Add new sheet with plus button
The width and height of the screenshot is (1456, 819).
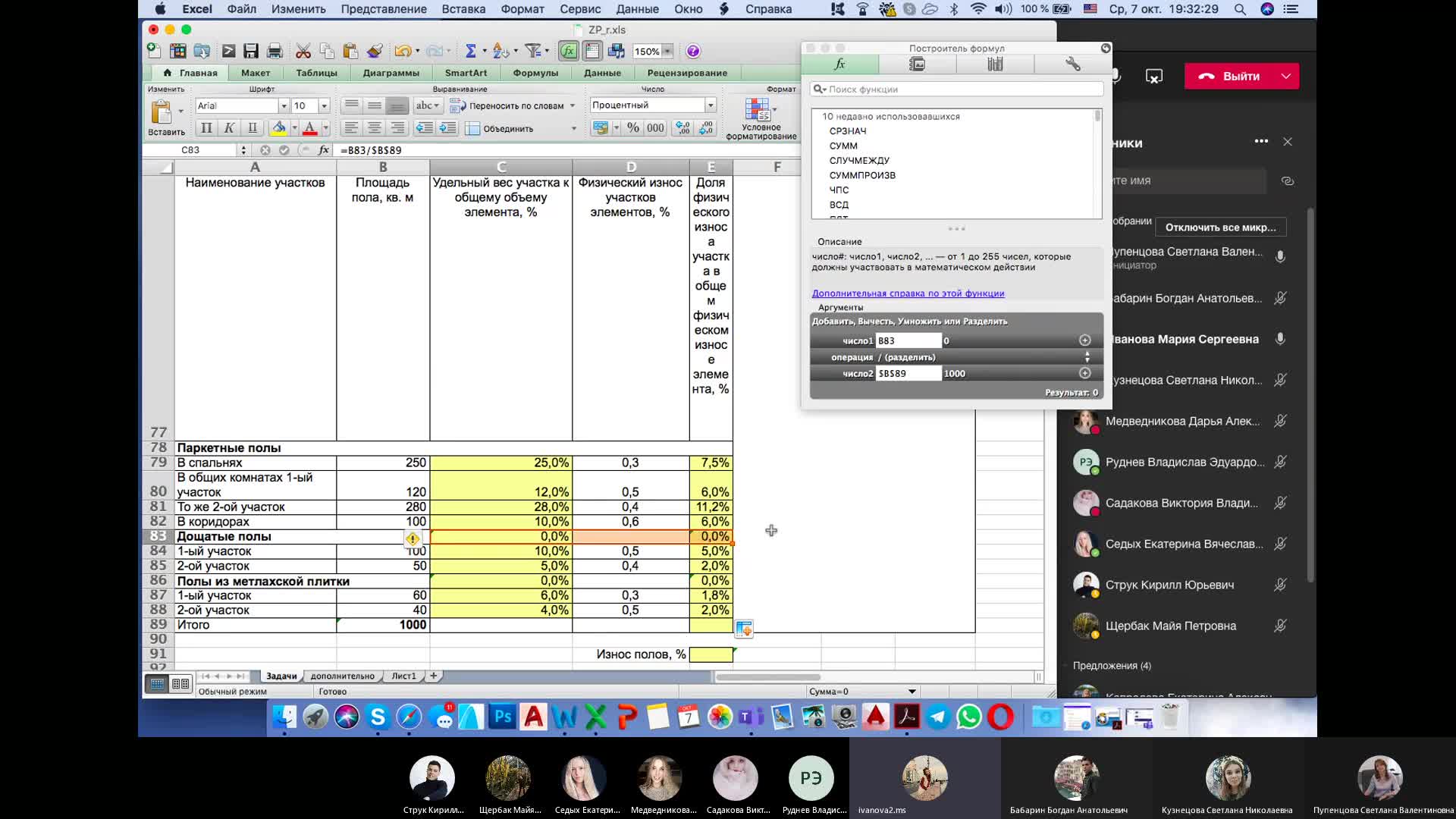click(x=433, y=676)
